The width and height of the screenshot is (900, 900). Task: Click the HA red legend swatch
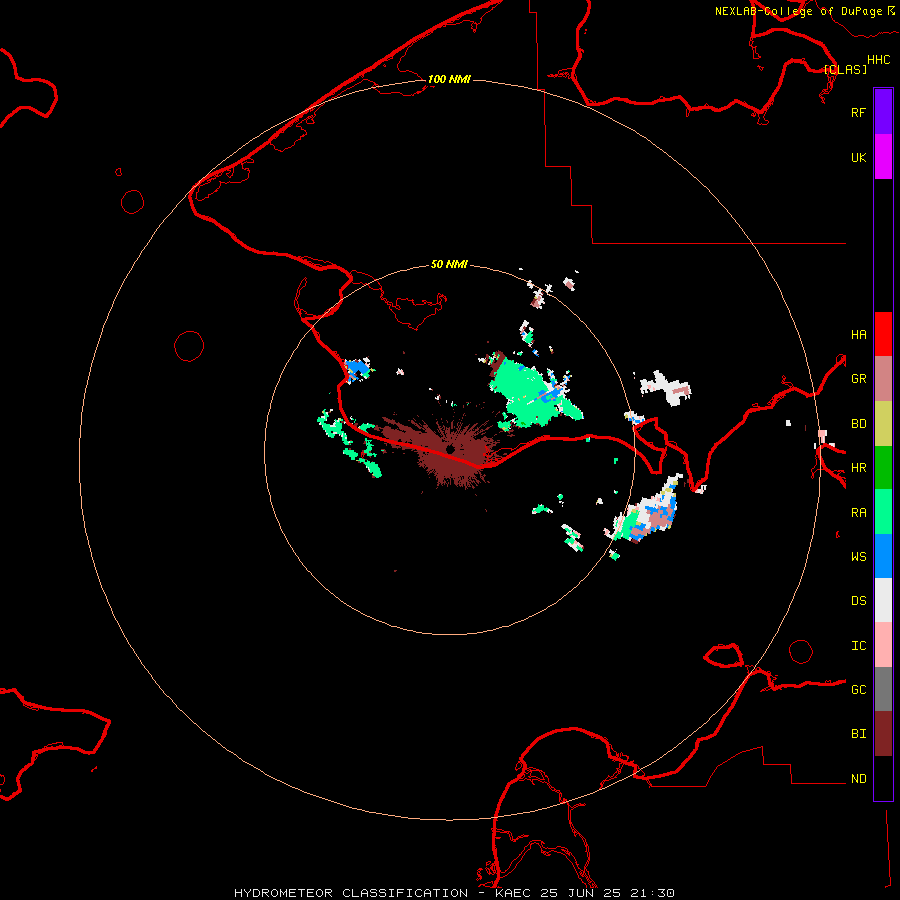point(883,334)
